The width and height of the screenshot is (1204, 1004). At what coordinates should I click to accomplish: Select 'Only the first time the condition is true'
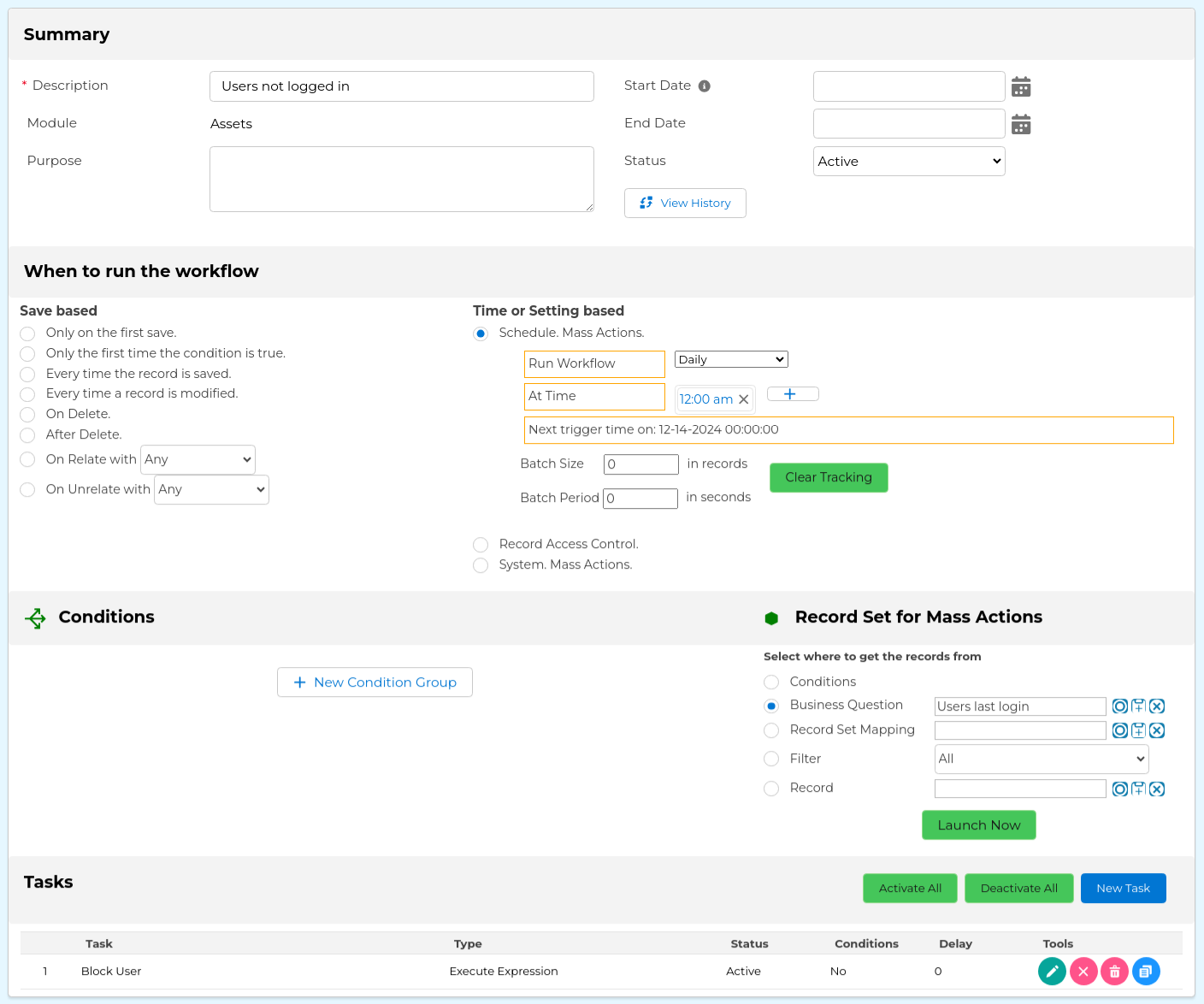pos(27,354)
